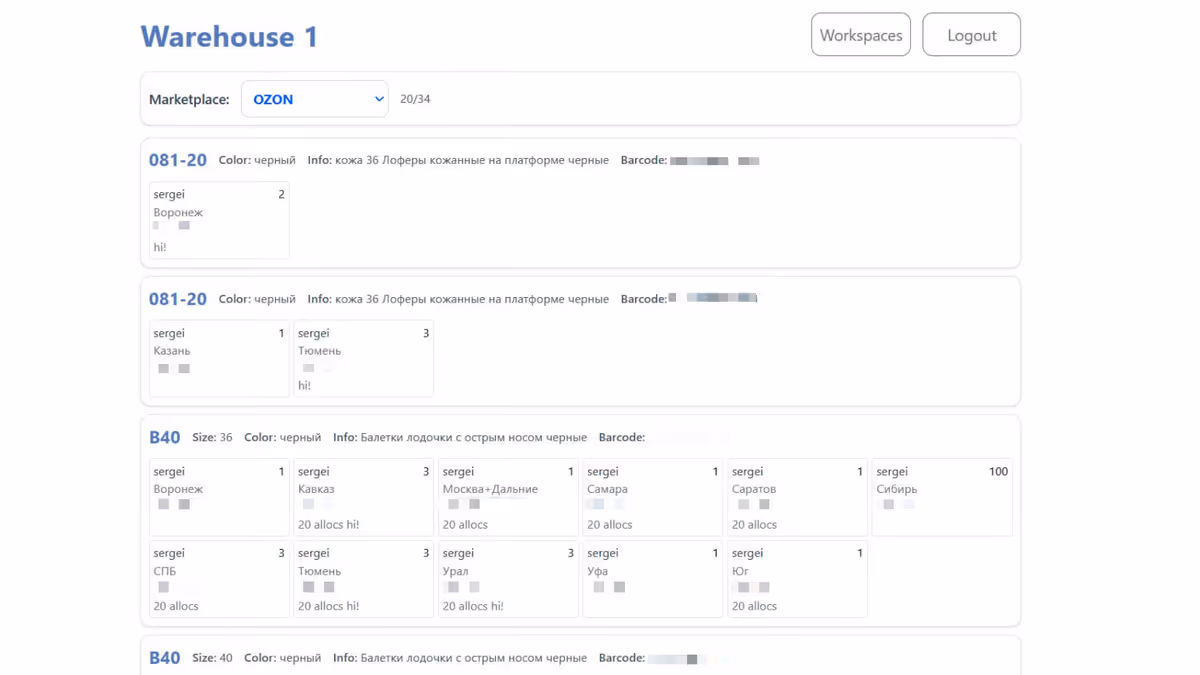The image size is (1200, 675).
Task: Open the first 081-20 product code link
Action: click(x=177, y=159)
